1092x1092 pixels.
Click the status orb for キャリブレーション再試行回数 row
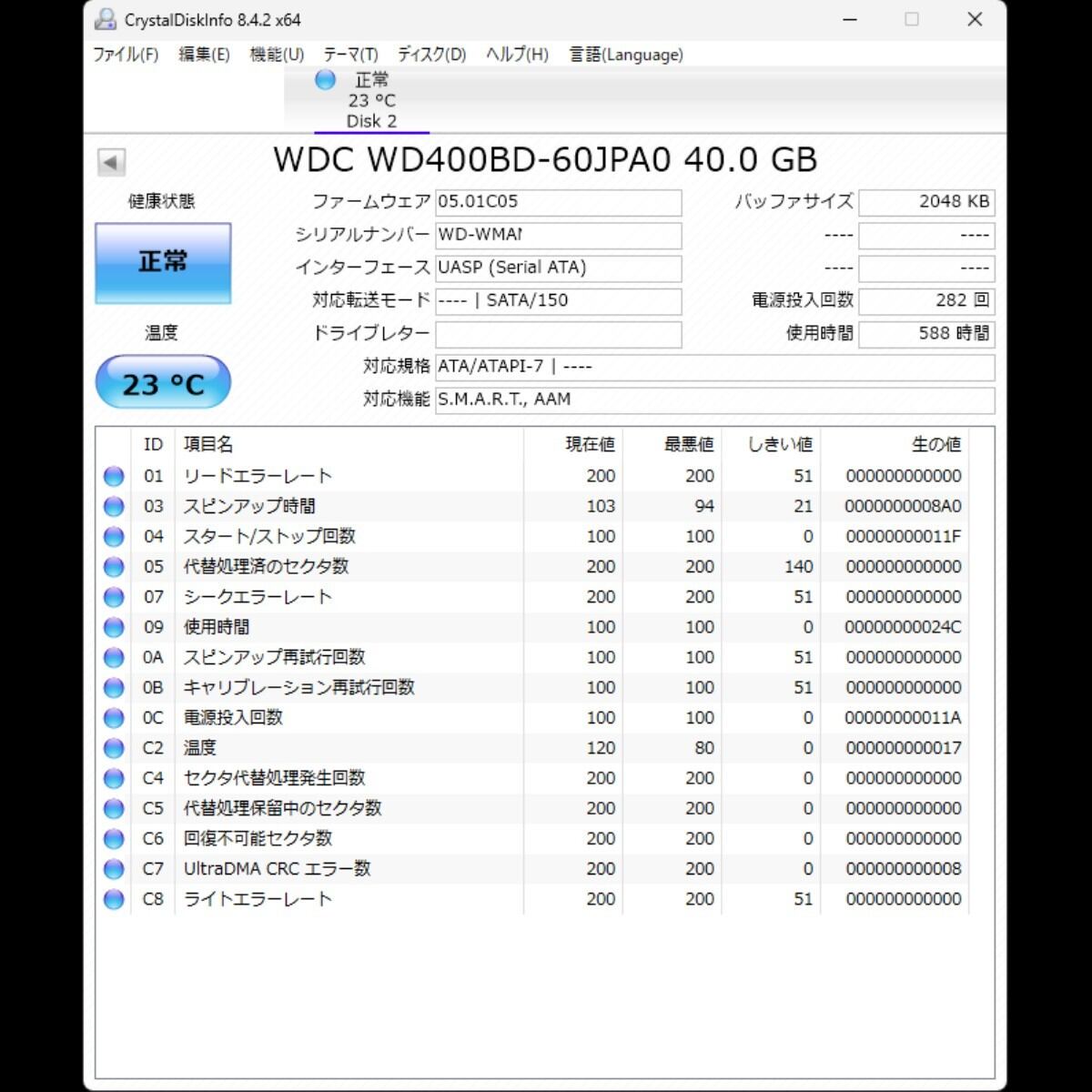(x=114, y=687)
